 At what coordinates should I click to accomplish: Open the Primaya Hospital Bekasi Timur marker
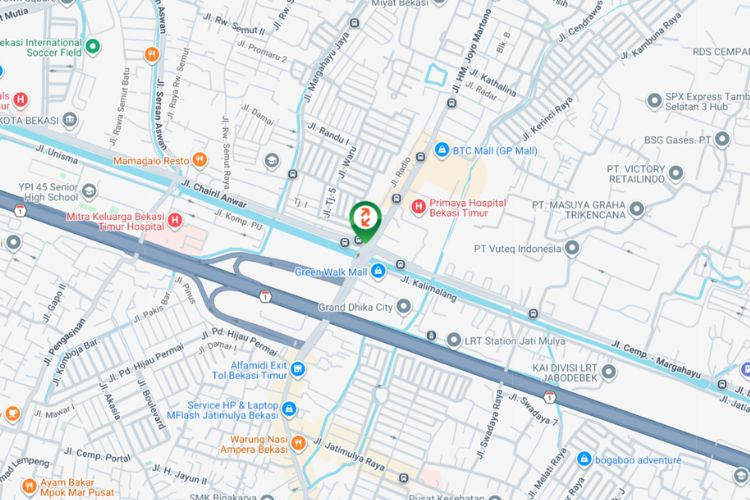[x=419, y=207]
